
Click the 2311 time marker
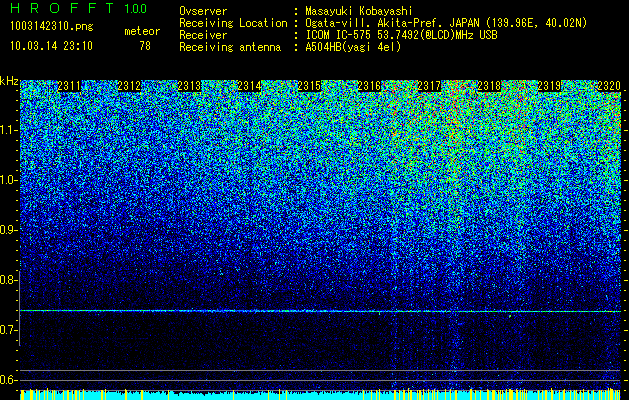click(69, 86)
